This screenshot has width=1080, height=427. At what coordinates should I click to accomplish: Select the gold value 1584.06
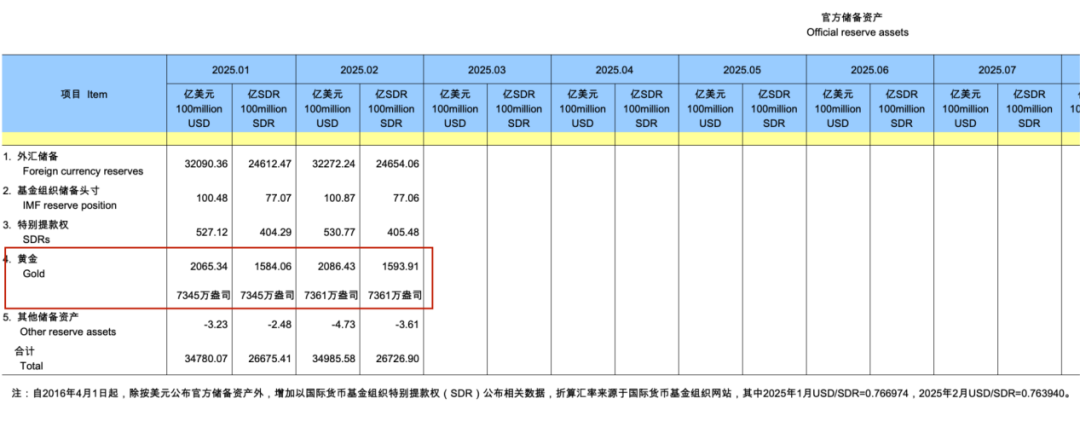point(273,266)
